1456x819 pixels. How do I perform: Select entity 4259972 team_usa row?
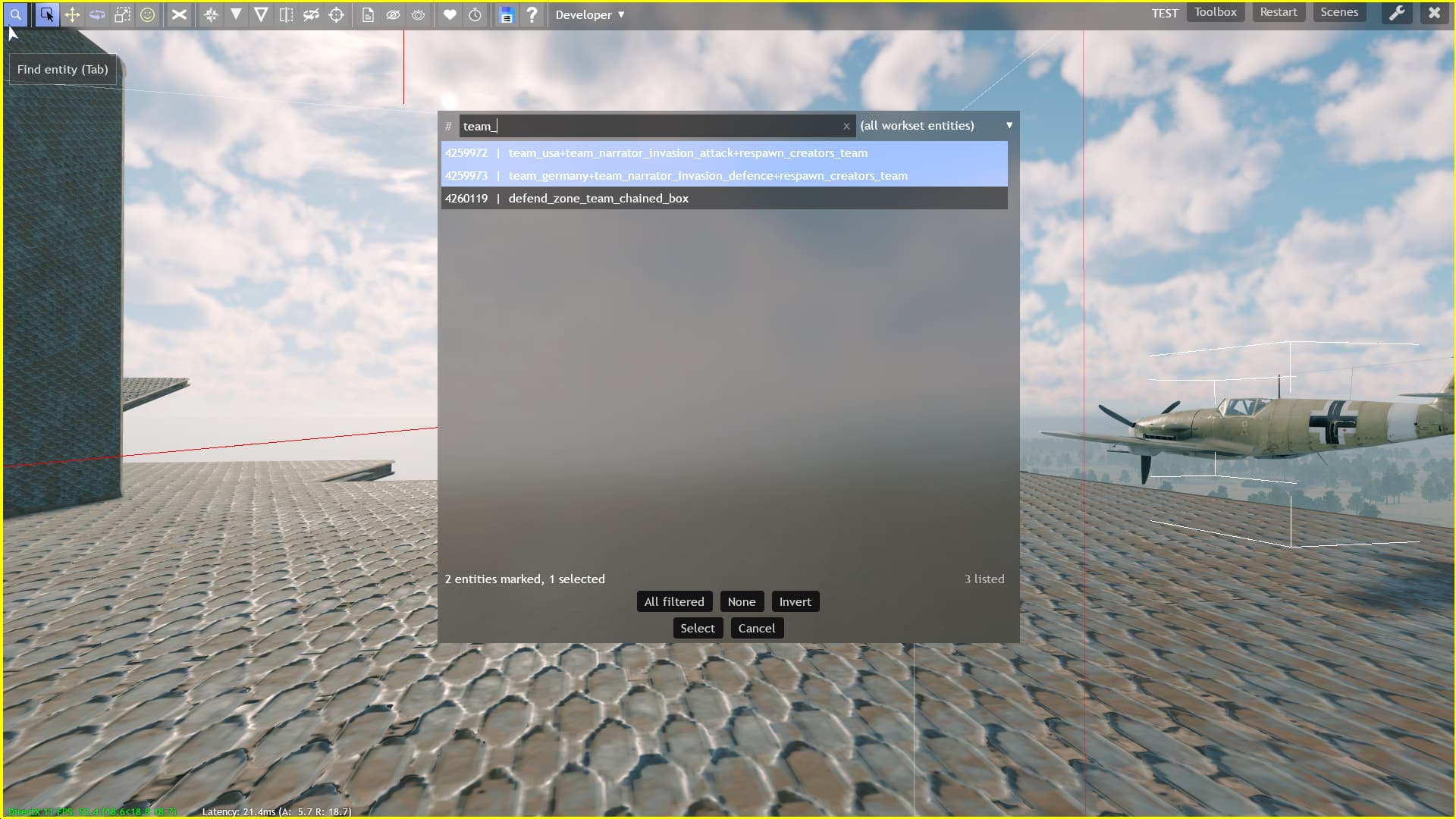tap(724, 152)
